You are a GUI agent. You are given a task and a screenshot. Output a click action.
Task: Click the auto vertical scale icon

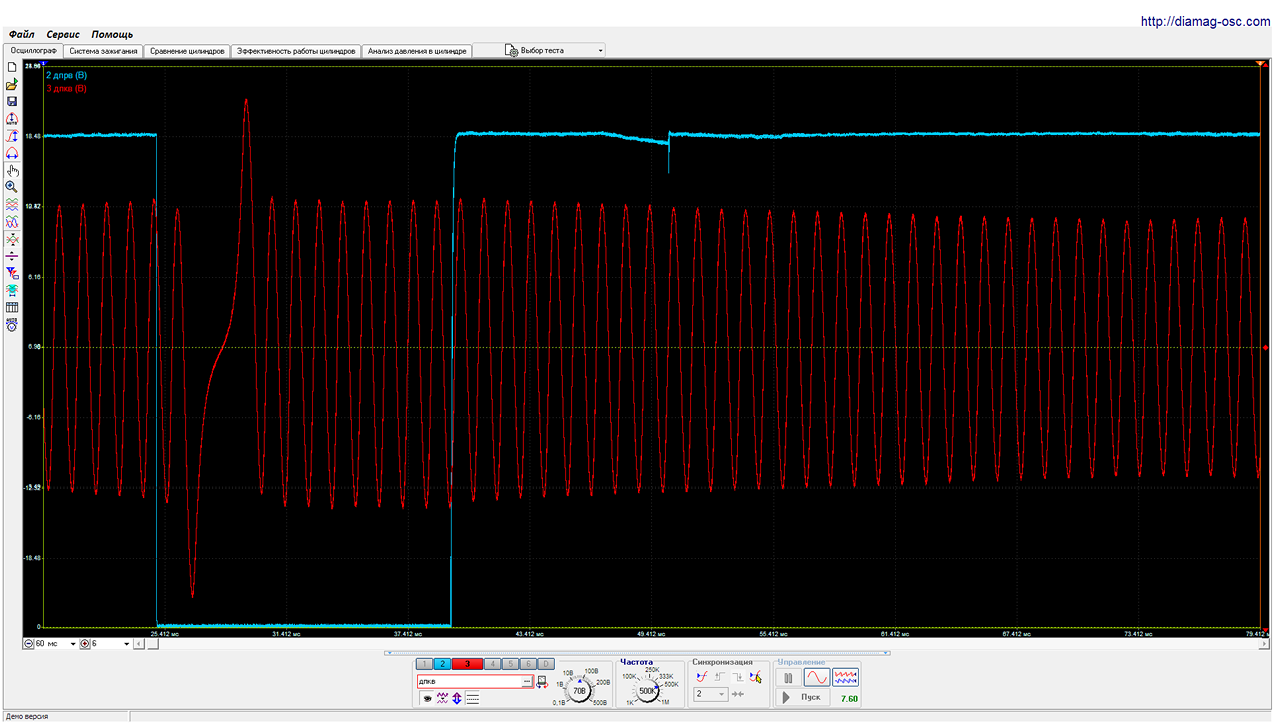(x=12, y=119)
